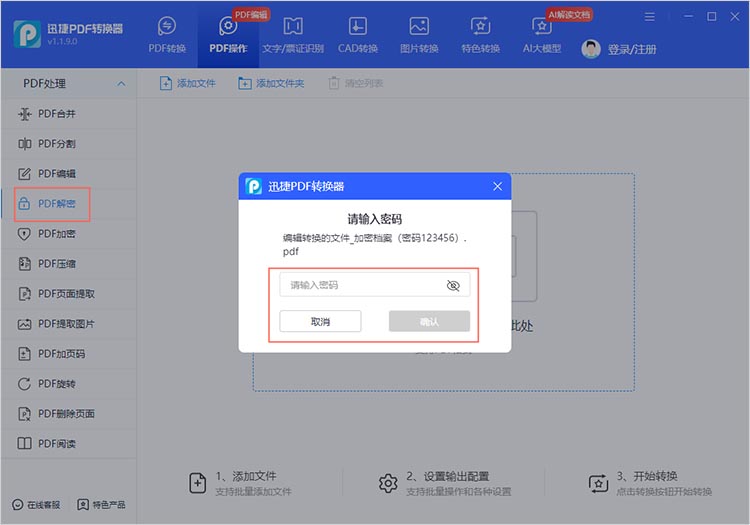Click 添加文件夹 toolbar button
This screenshot has width=750, height=525.
271,83
